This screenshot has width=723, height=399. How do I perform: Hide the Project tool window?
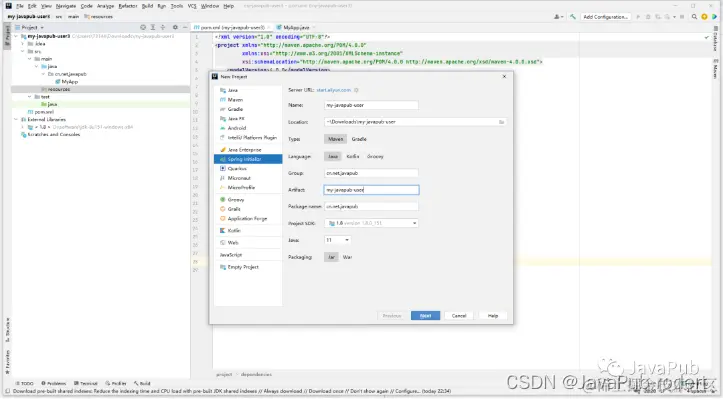185,27
